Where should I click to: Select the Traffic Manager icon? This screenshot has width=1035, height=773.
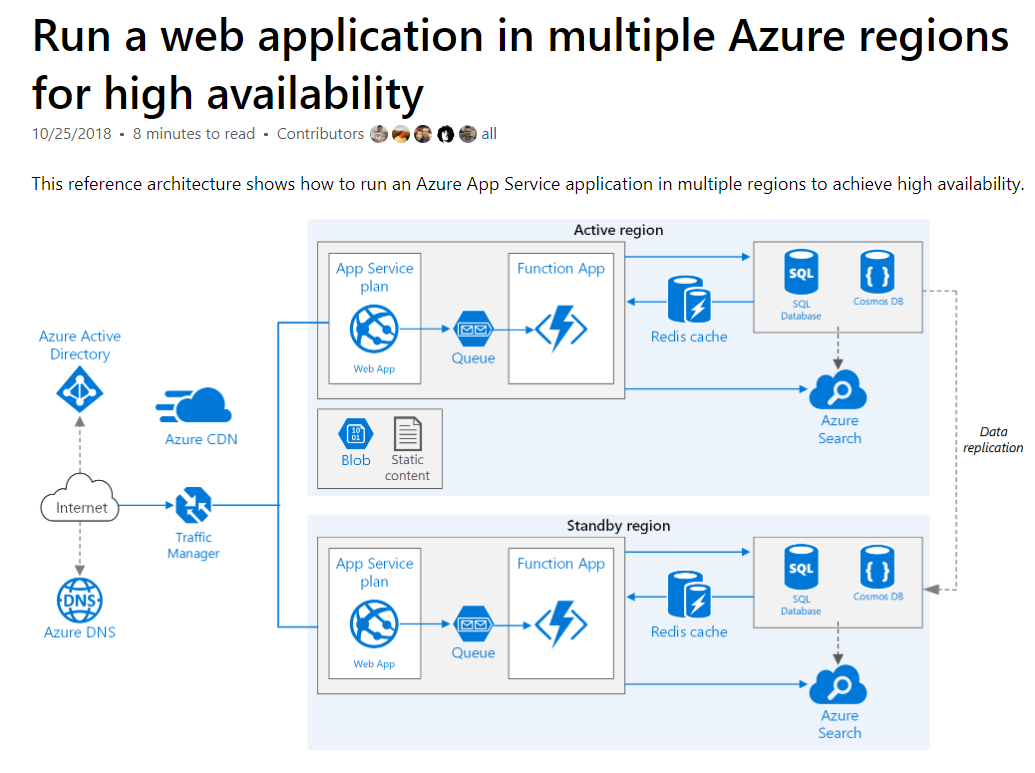pyautogui.click(x=193, y=506)
